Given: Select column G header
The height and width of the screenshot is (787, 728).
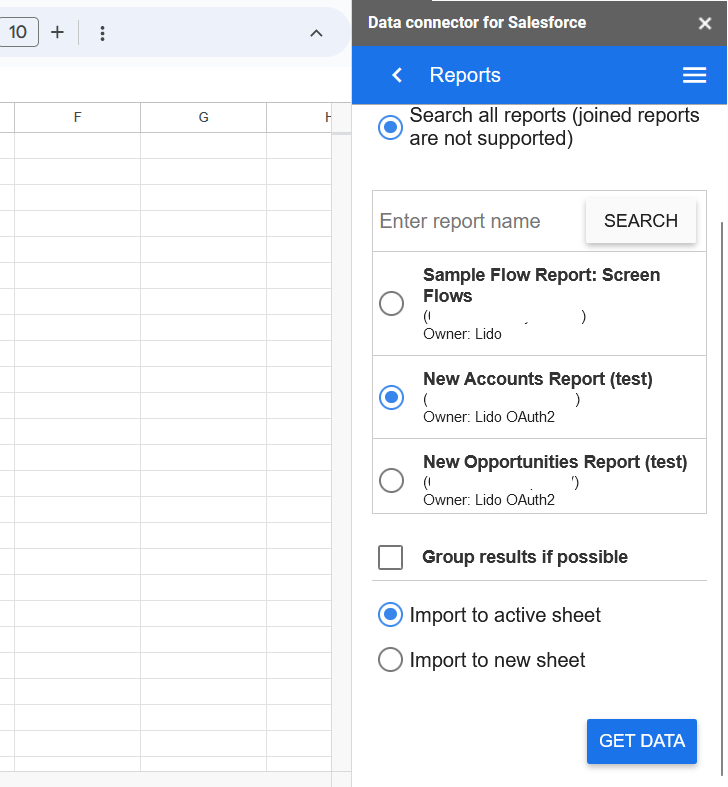Looking at the screenshot, I should click(x=203, y=117).
